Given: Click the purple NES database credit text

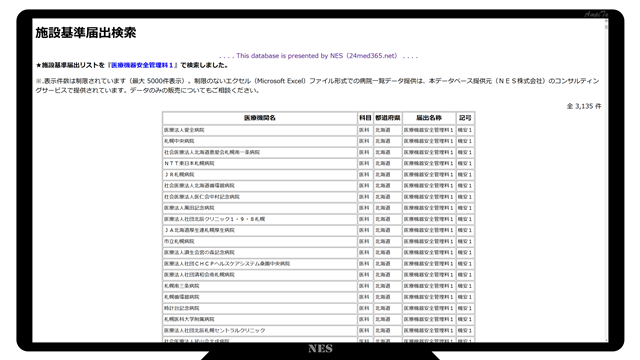Looking at the screenshot, I should 318,56.
